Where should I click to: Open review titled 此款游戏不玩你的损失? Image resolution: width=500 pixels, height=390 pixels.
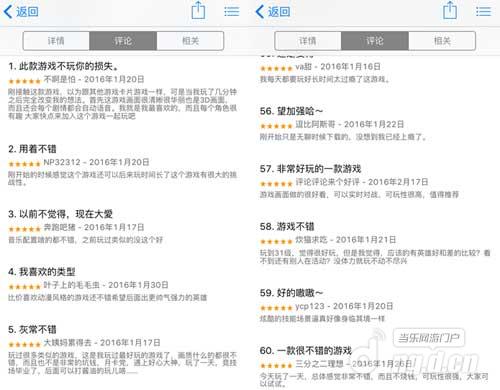coord(63,66)
